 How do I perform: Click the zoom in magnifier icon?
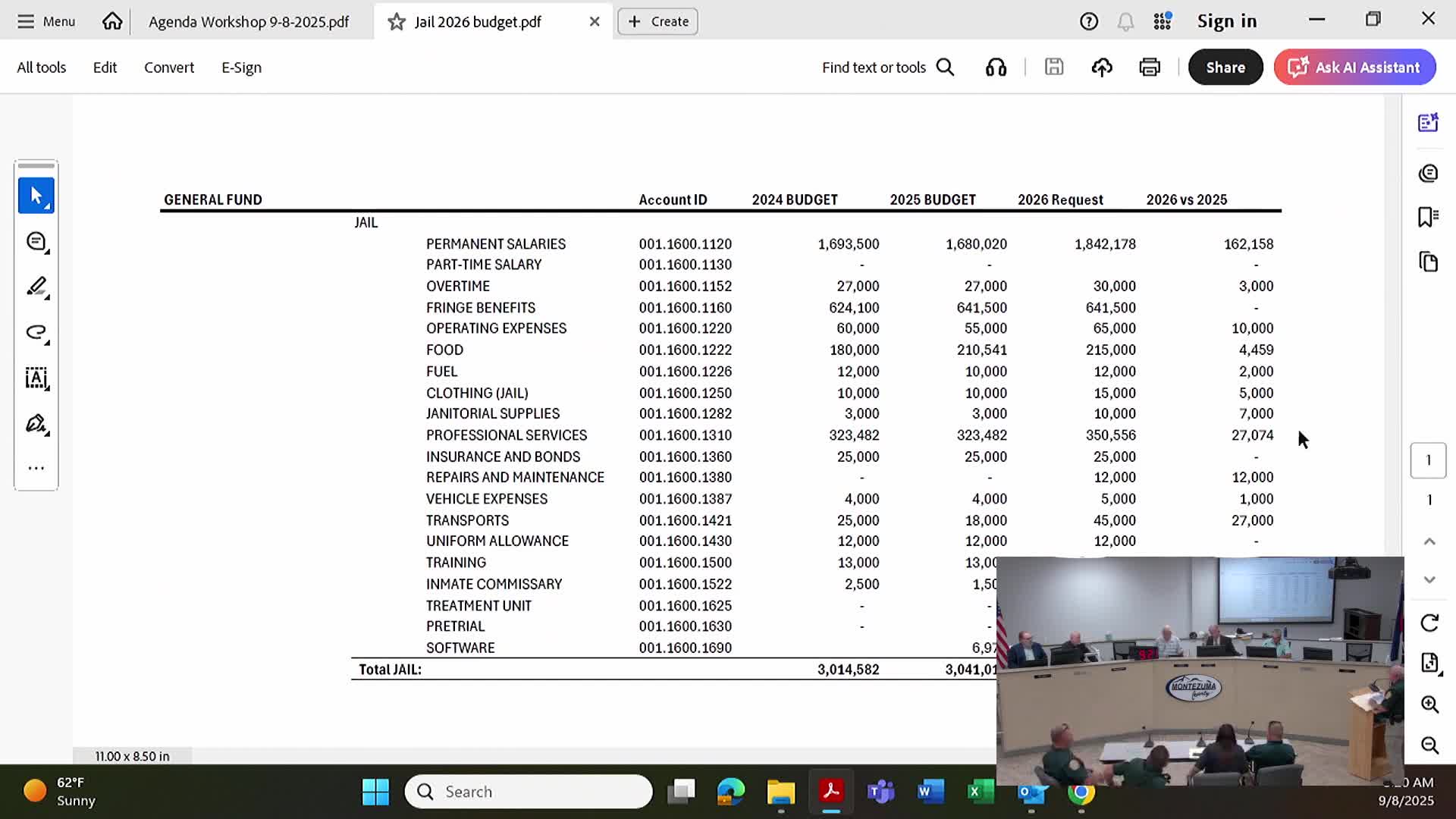[1429, 704]
